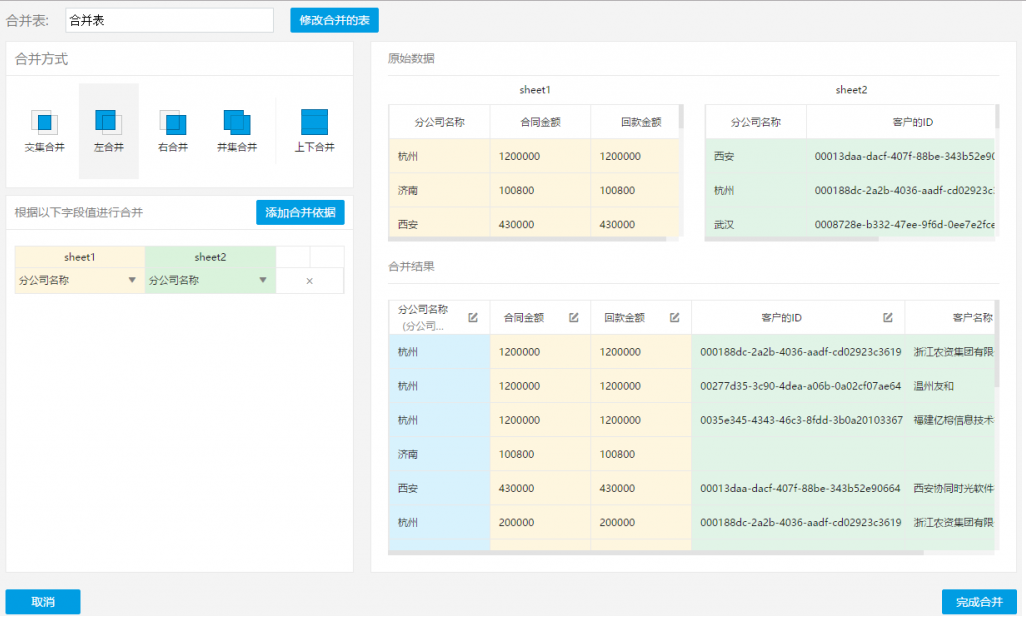Image resolution: width=1026 pixels, height=618 pixels.
Task: Click the sheet1 header in merge key table
Action: [79, 257]
